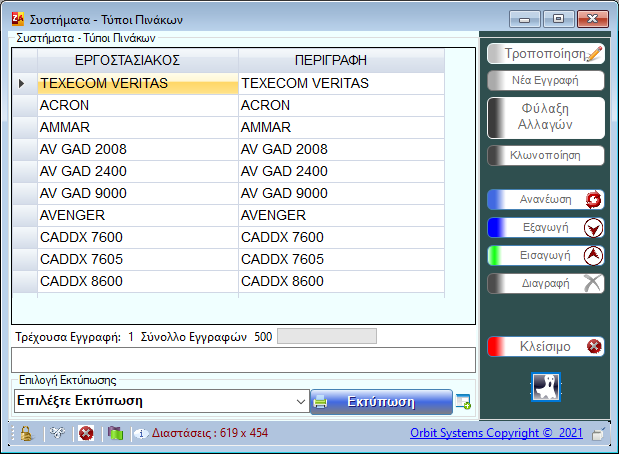Click the padlock icon in the status bar
This screenshot has height=454, width=619.
point(26,433)
